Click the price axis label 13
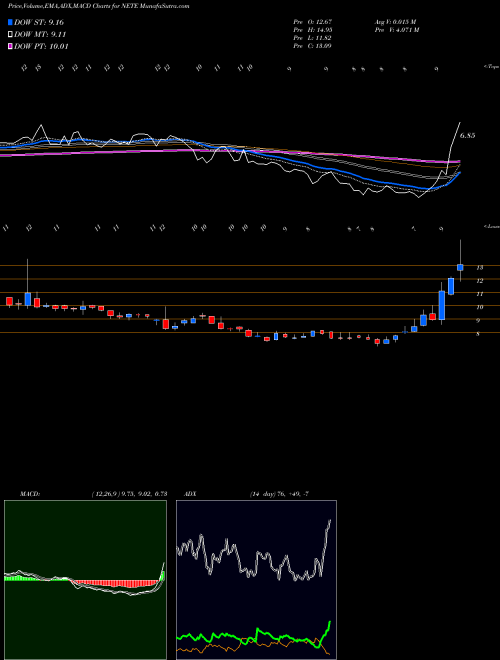The image size is (500, 660). point(479,267)
